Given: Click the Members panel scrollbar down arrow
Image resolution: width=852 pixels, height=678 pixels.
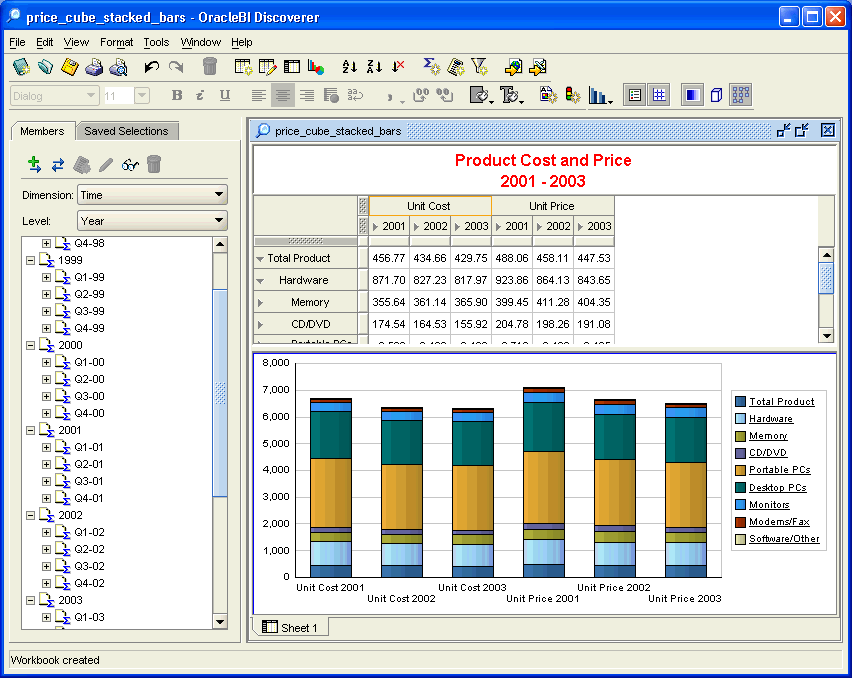Looking at the screenshot, I should click(222, 622).
